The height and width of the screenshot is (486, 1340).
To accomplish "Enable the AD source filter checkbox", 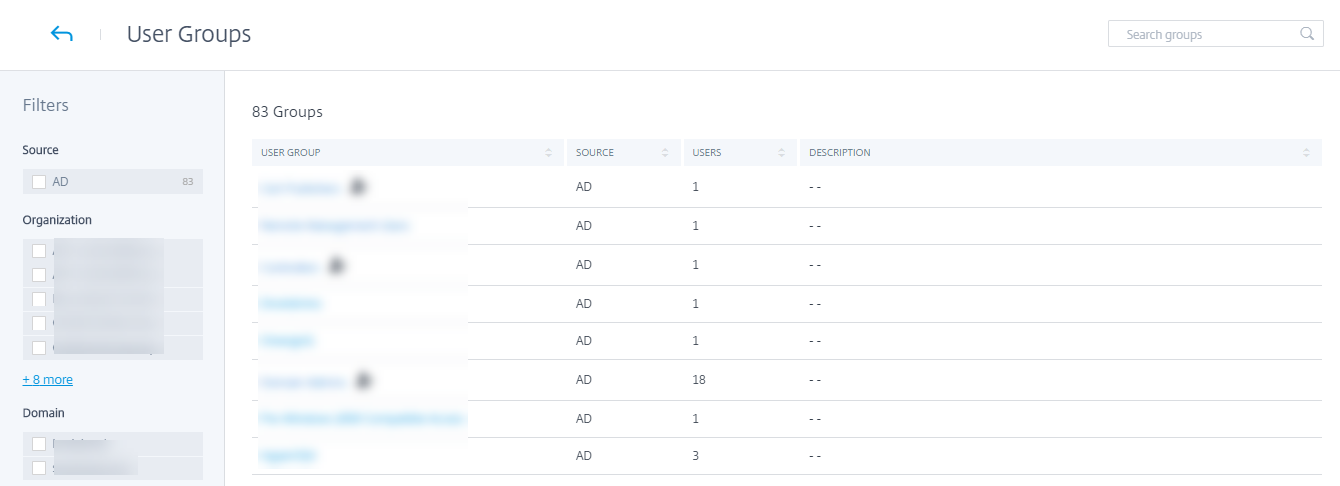I will click(x=39, y=182).
